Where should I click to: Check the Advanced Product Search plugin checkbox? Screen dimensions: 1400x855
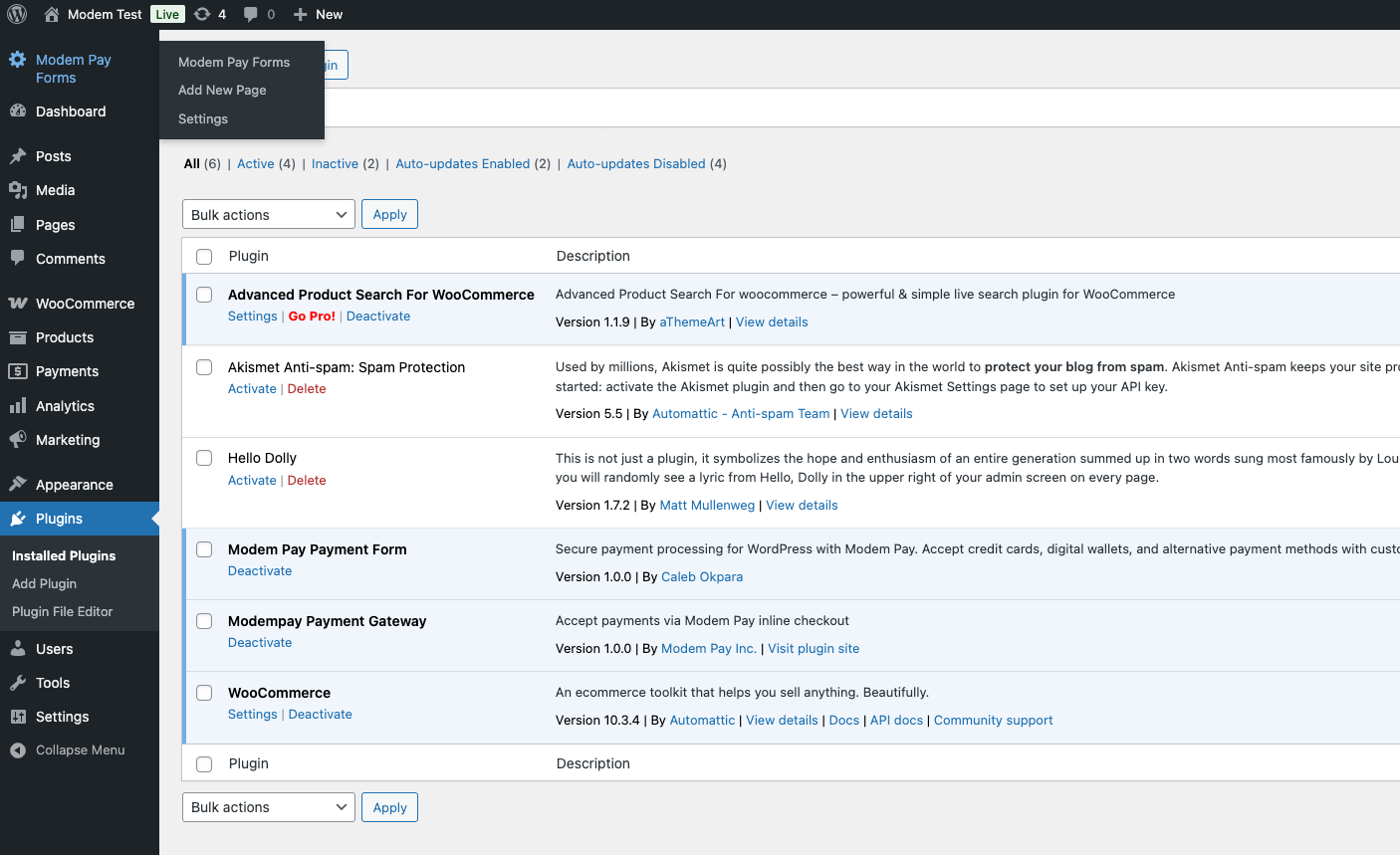click(204, 295)
